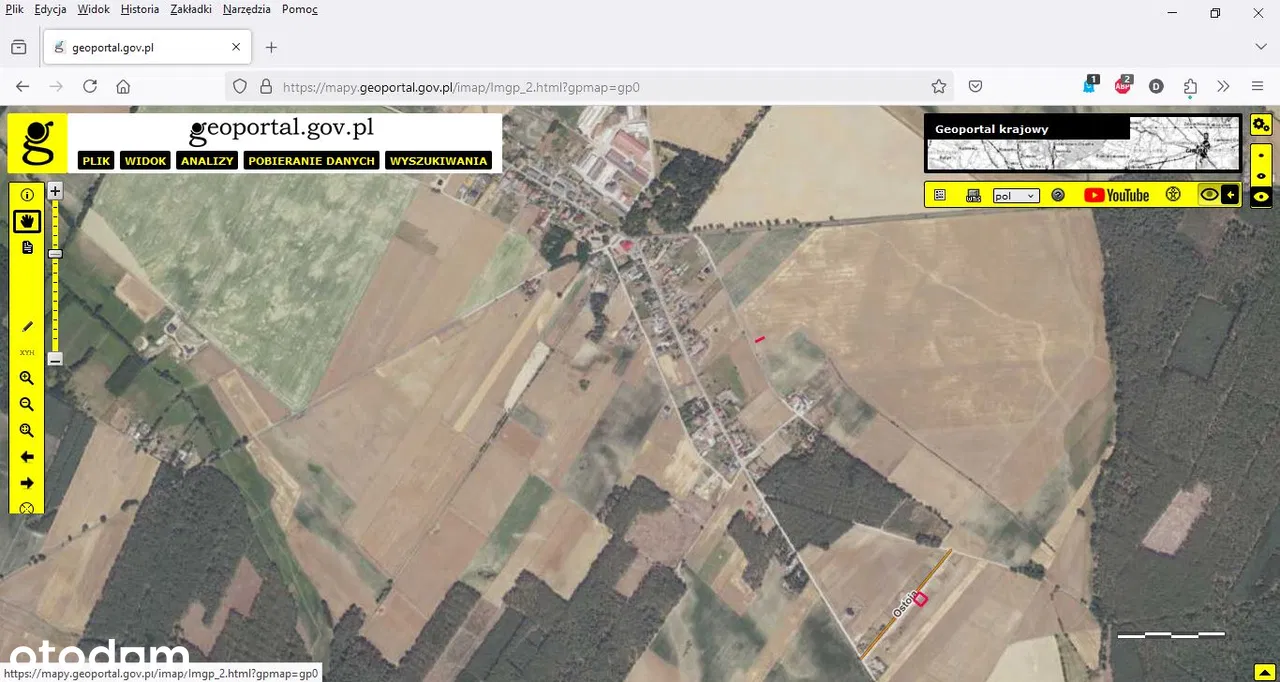
Task: Select the largest eye view-size option
Action: (x=1261, y=197)
